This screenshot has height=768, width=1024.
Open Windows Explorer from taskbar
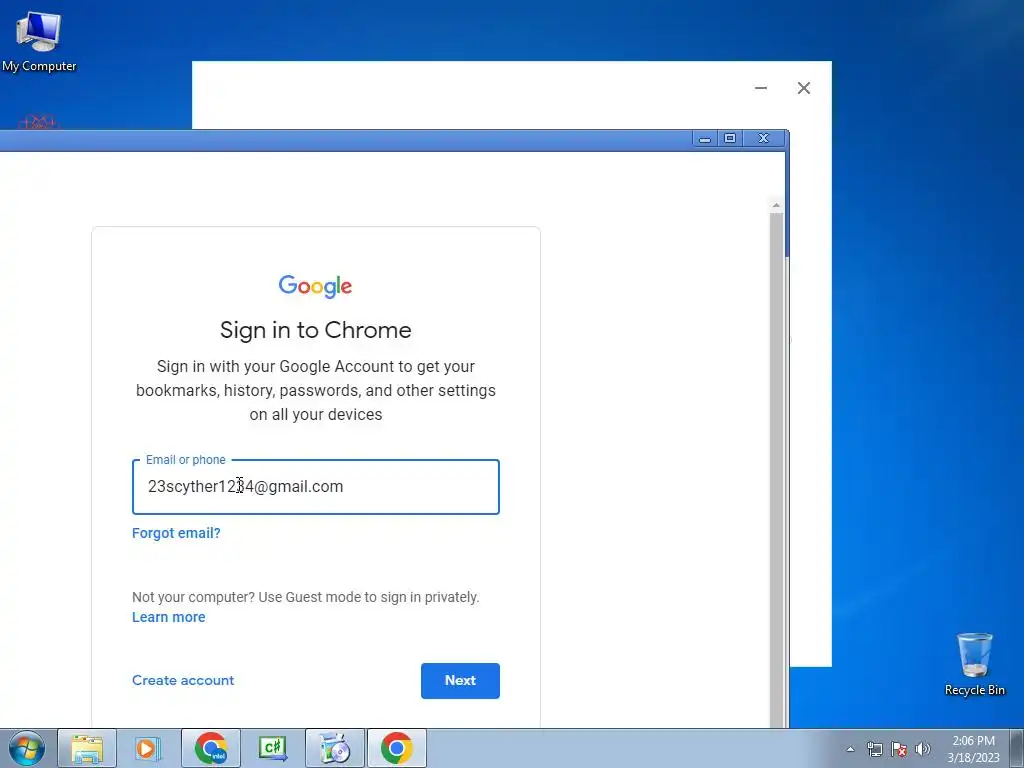click(x=87, y=748)
